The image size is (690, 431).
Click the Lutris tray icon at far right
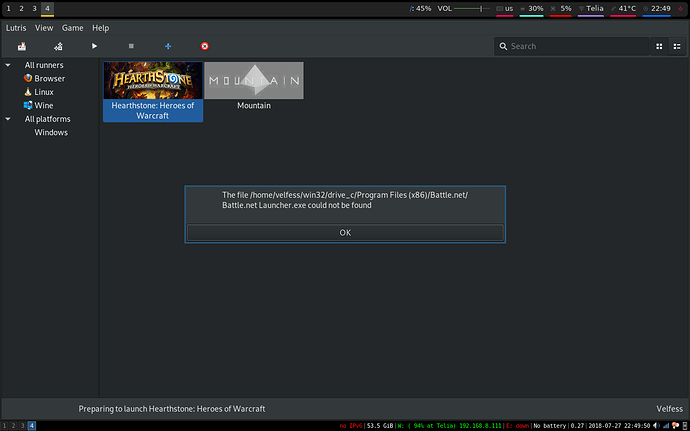point(684,426)
